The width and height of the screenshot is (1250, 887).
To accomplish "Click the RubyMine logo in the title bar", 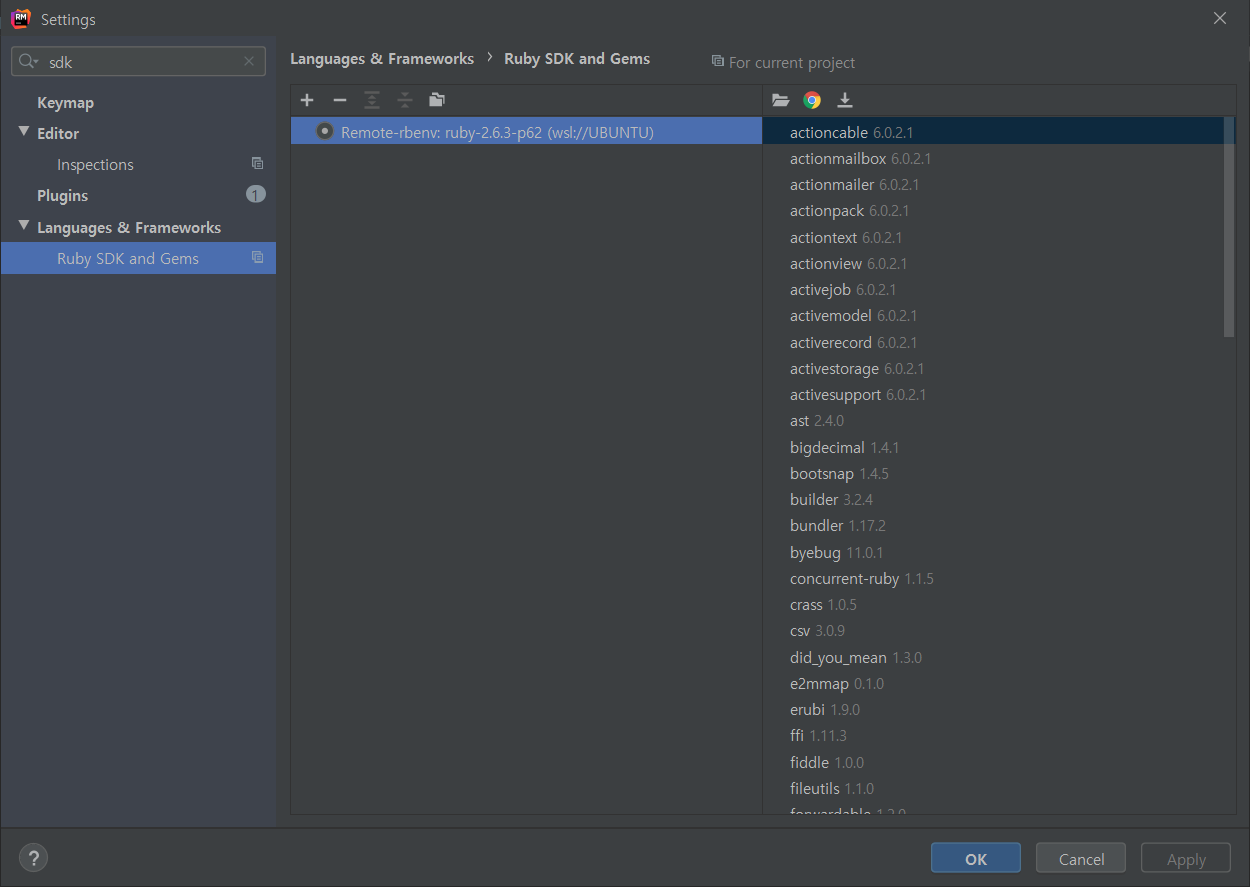I will [x=20, y=18].
